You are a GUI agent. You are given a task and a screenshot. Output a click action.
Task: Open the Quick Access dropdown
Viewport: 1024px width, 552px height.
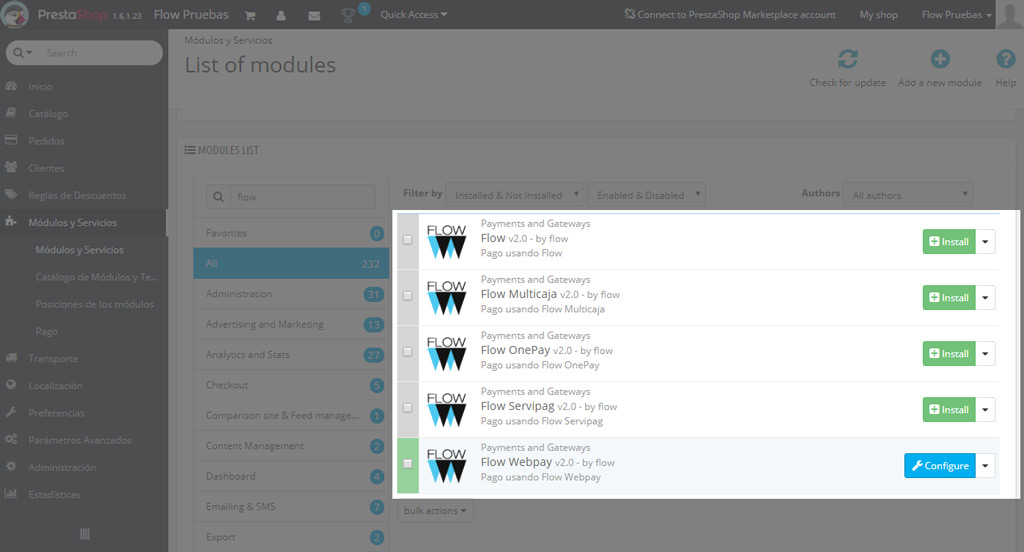[x=413, y=14]
